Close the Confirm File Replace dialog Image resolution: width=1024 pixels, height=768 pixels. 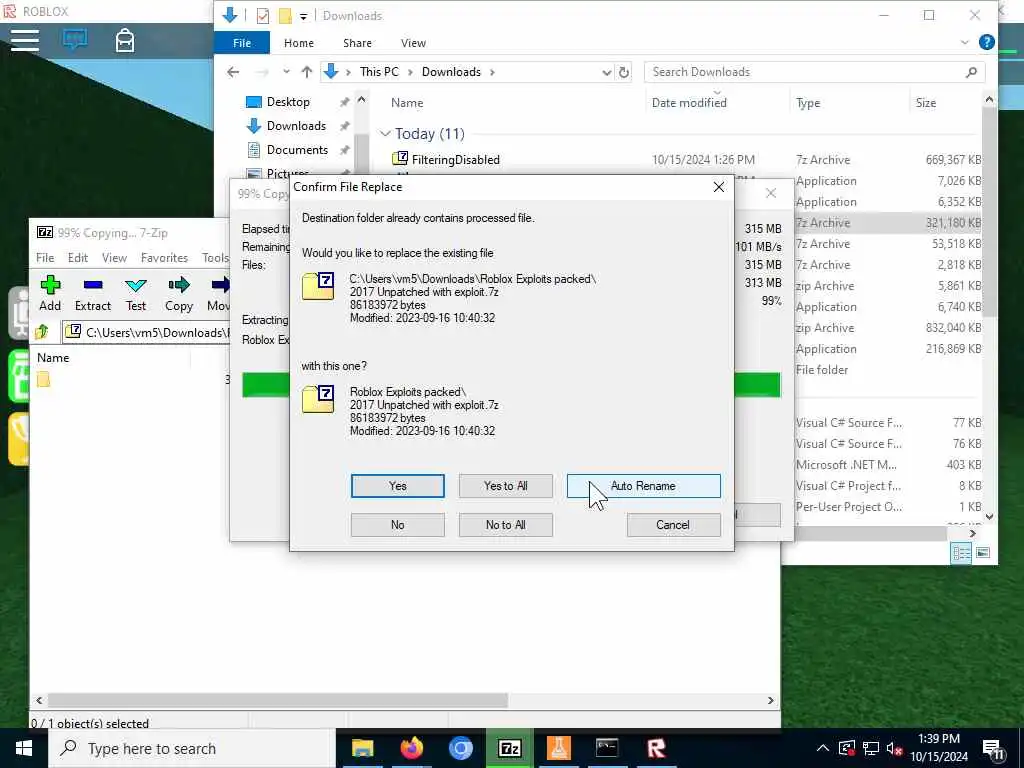718,187
